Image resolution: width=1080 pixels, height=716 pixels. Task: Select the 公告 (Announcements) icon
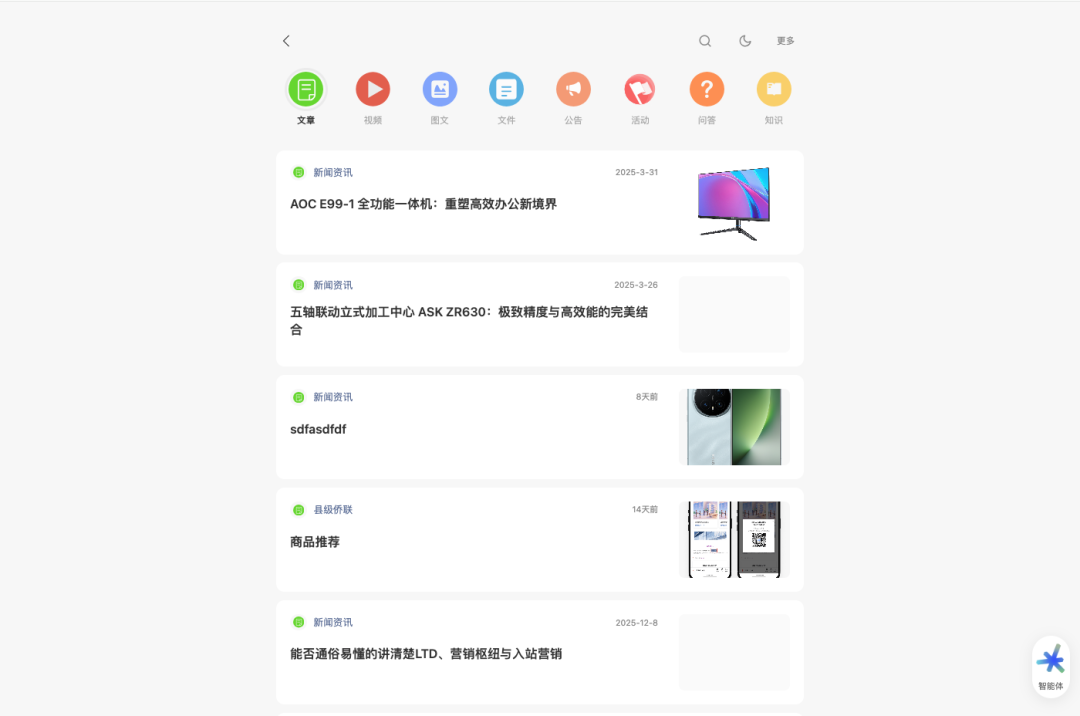pos(573,89)
